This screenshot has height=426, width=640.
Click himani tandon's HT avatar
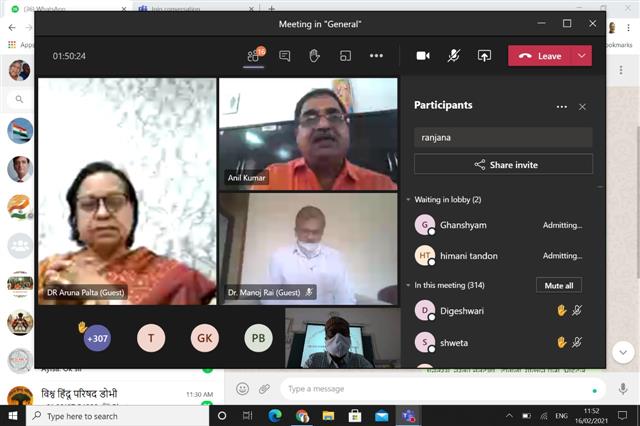(x=425, y=255)
